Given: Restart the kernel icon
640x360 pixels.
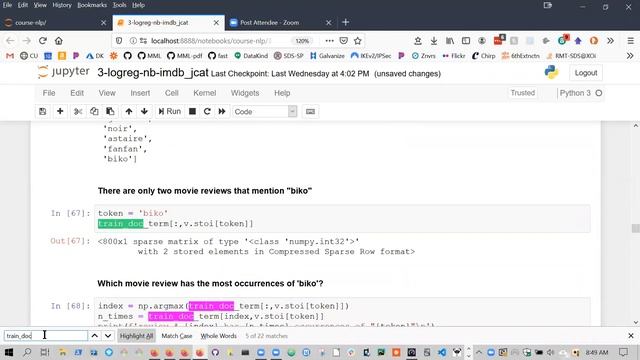Looking at the screenshot, I should point(207,111).
